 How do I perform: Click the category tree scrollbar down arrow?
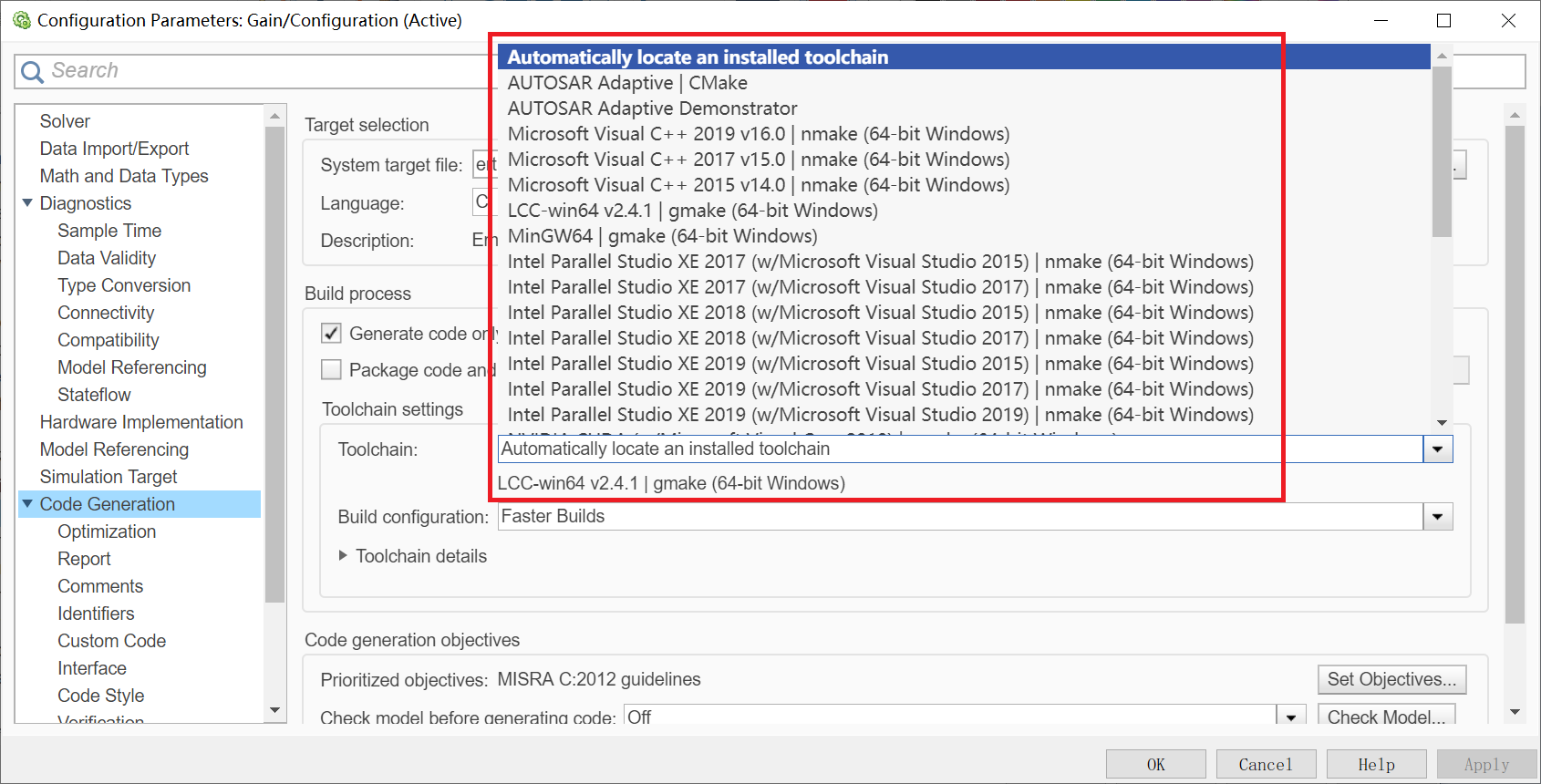274,710
